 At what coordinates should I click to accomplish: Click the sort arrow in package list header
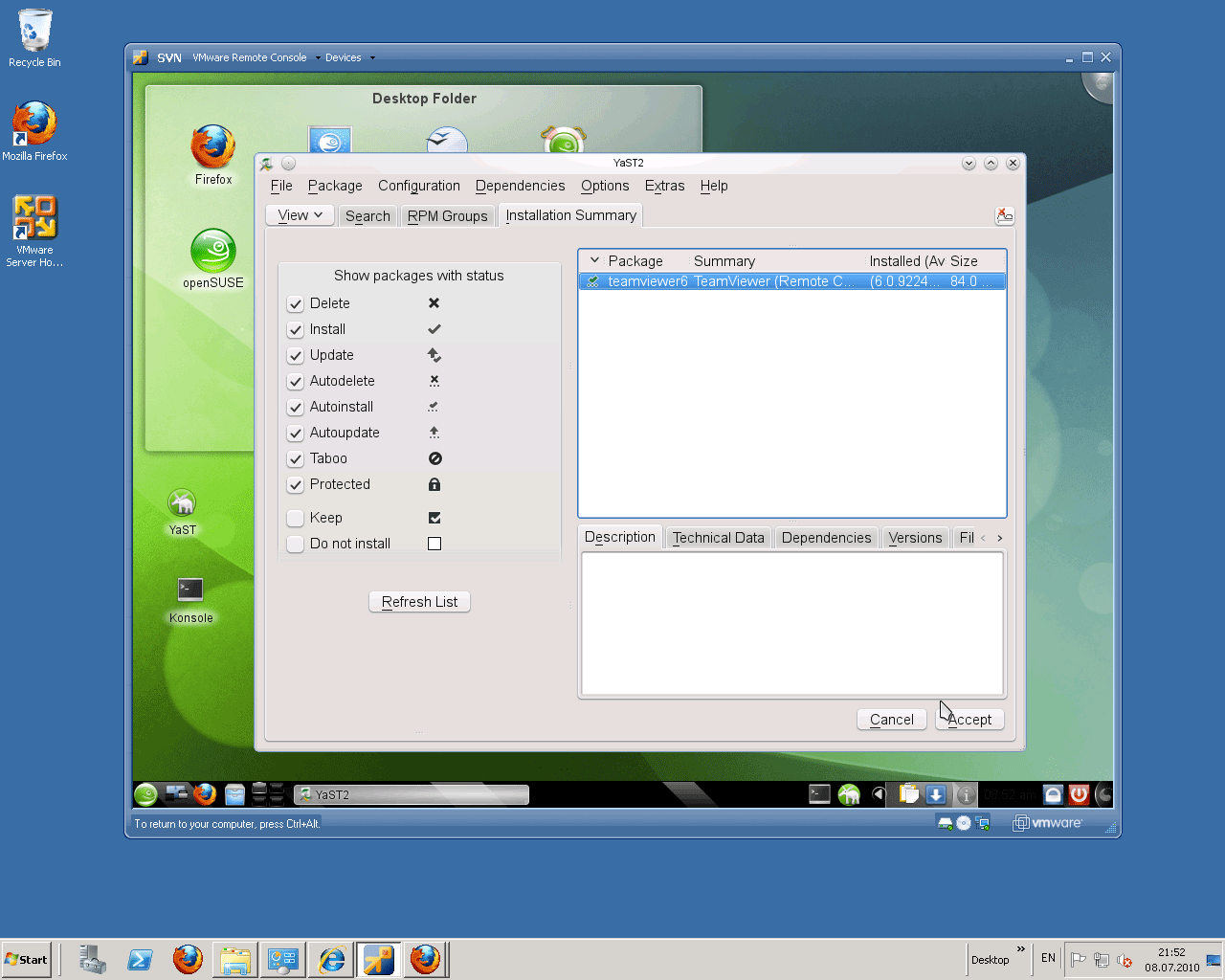click(x=594, y=260)
